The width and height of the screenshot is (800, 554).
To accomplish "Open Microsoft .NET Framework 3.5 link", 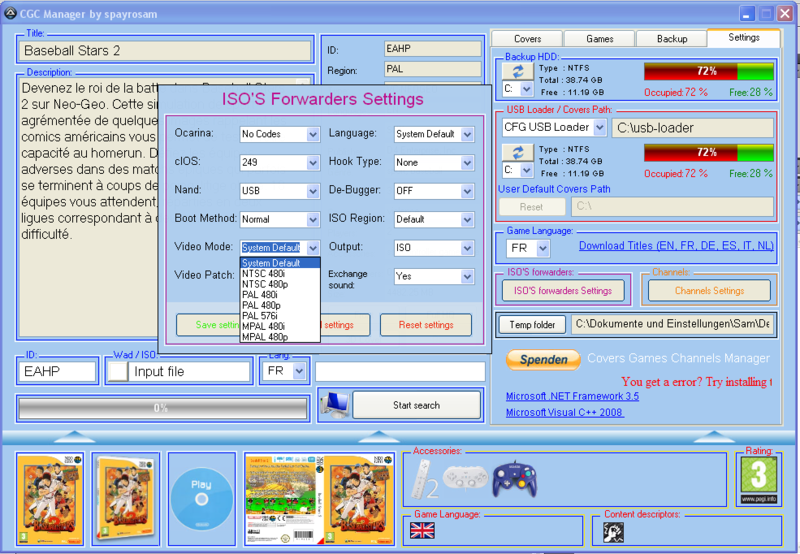I will pyautogui.click(x=572, y=396).
